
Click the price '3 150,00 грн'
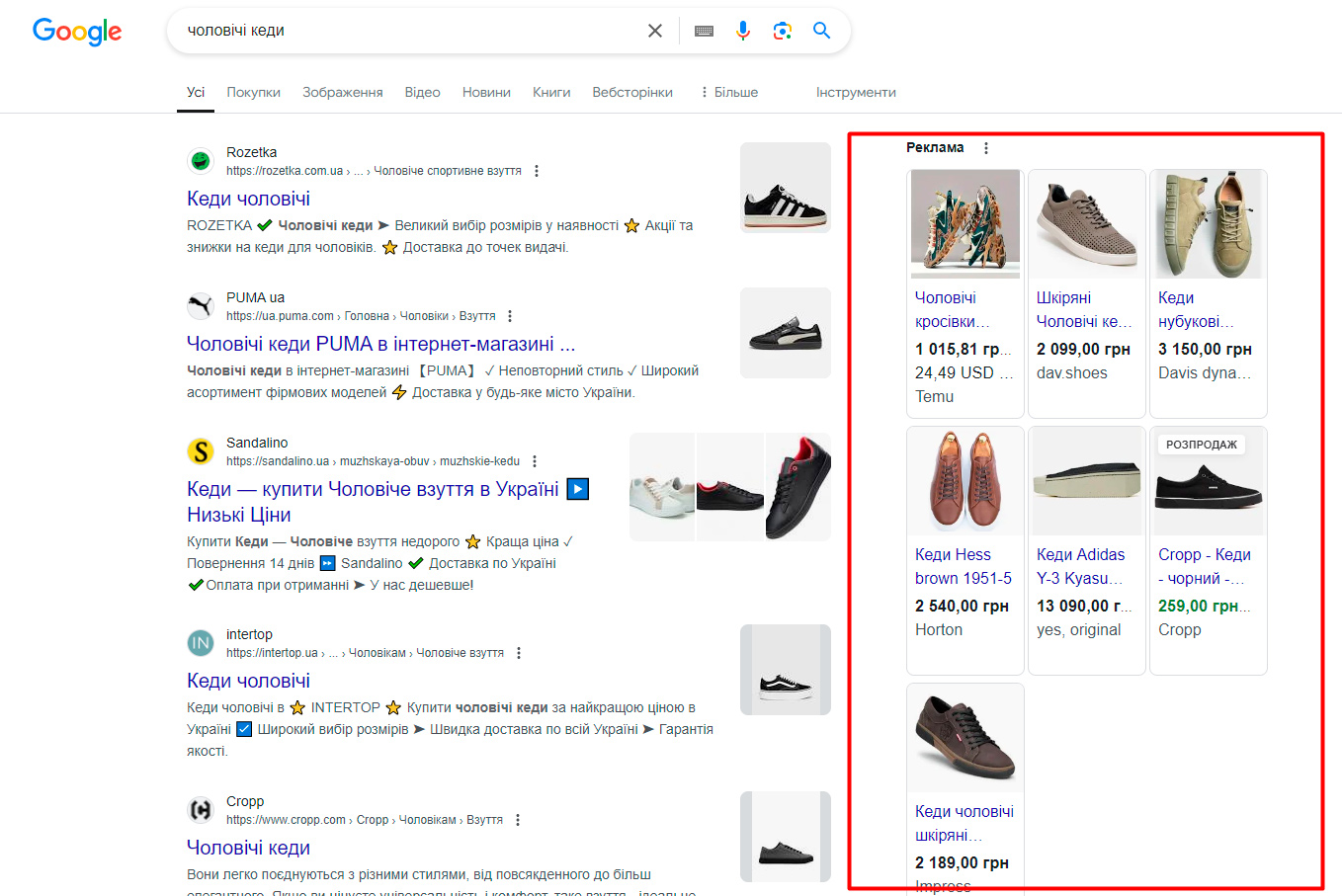(1205, 349)
